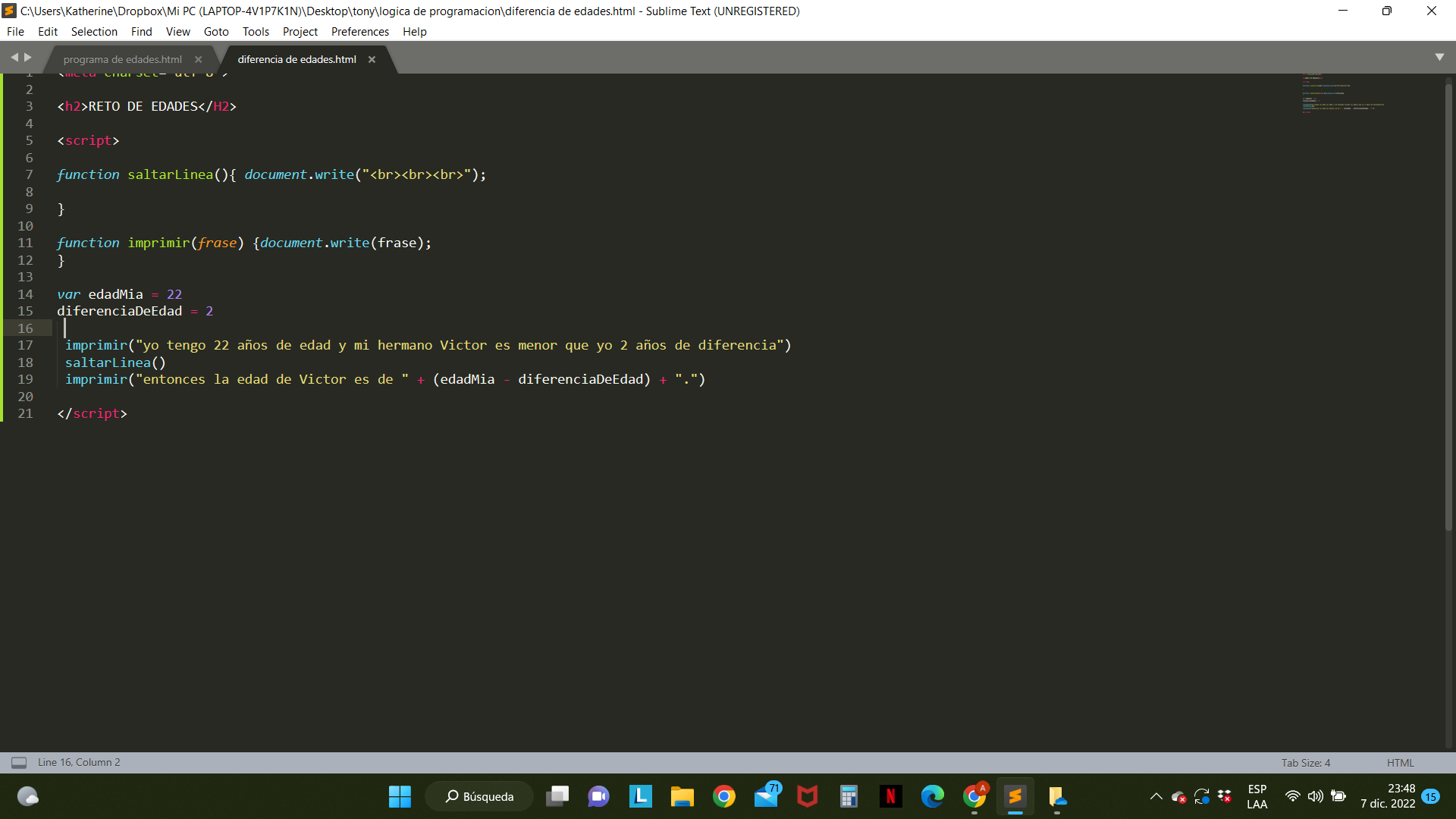Close the diferencia de edades.html tab

tap(372, 60)
